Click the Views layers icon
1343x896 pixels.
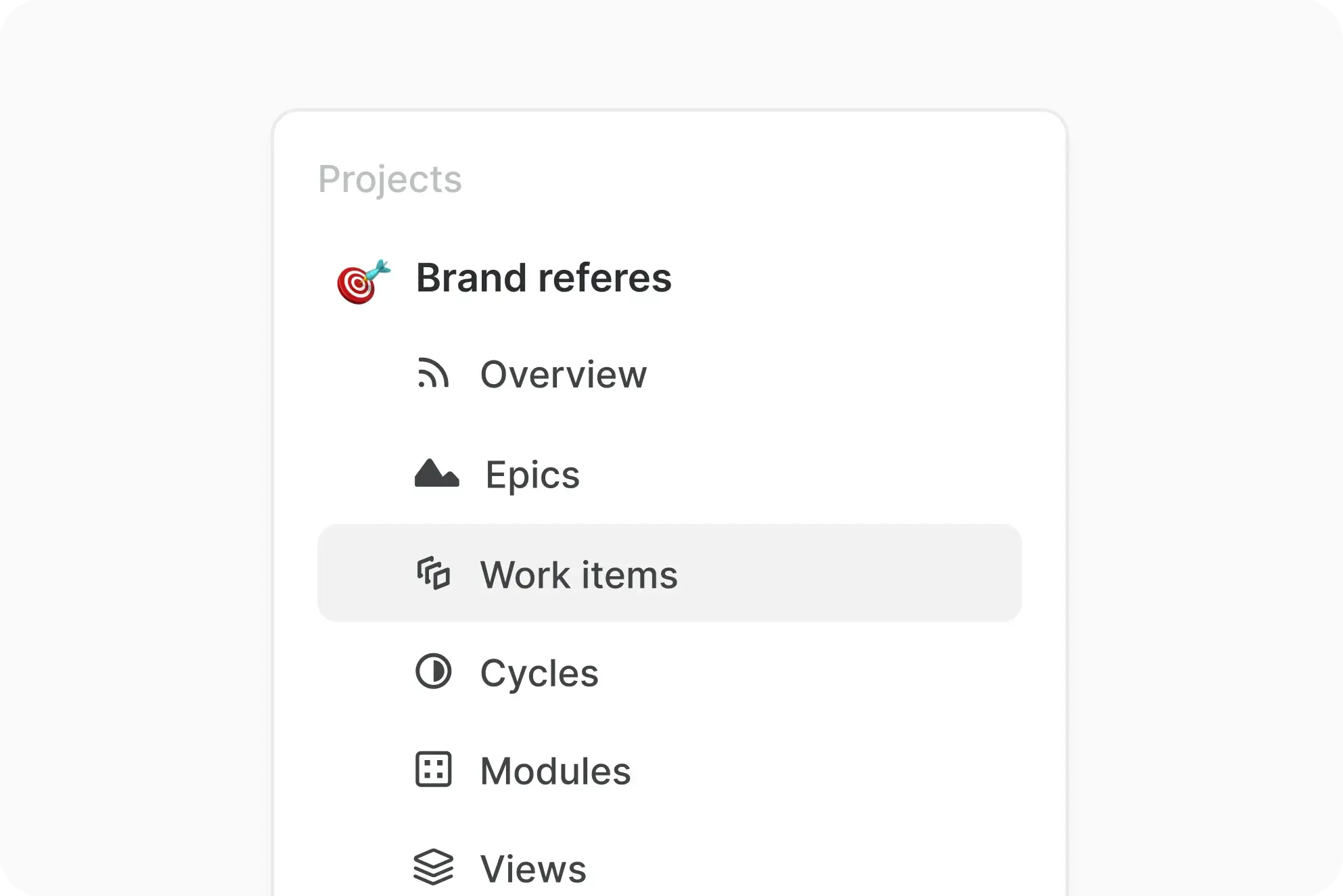coord(434,868)
